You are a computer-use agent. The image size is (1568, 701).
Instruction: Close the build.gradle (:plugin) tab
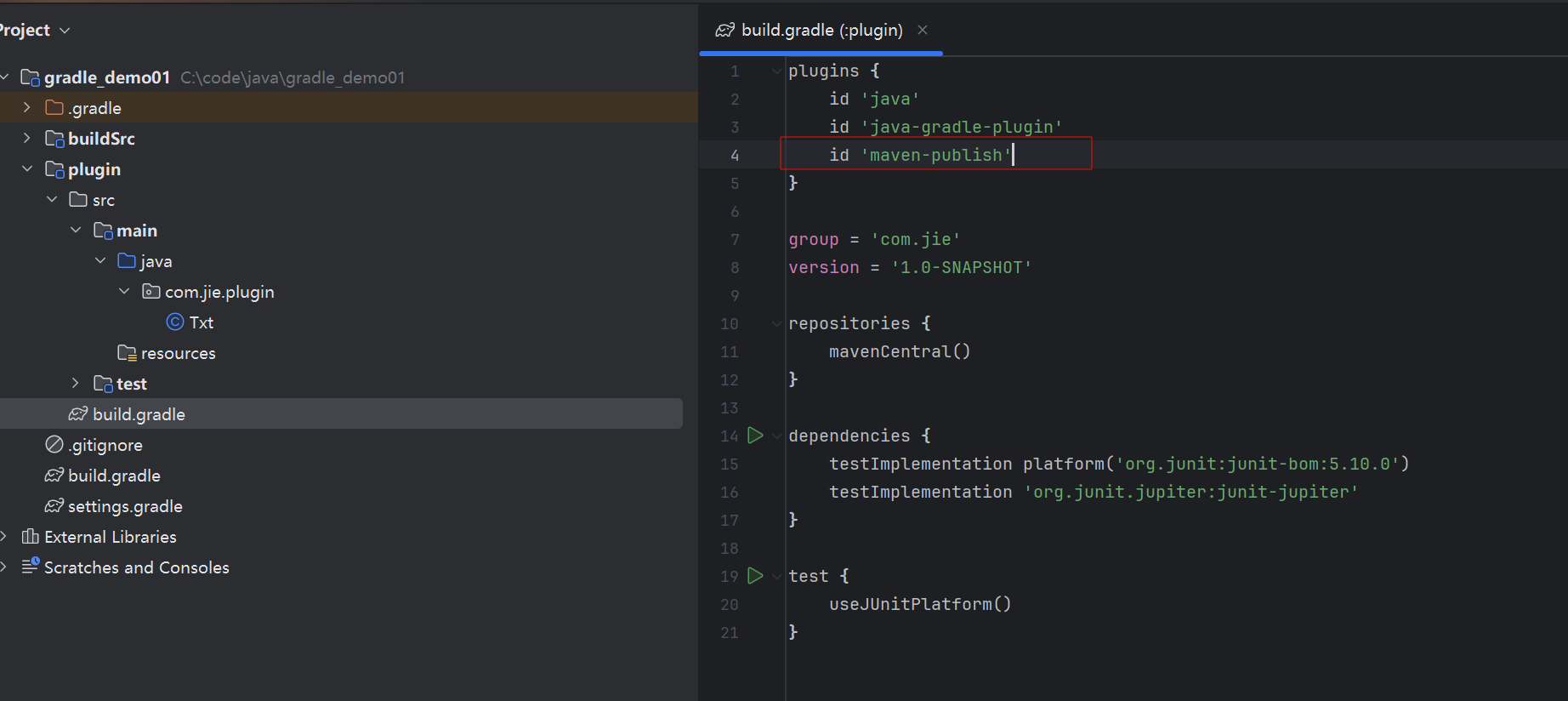pyautogui.click(x=923, y=30)
